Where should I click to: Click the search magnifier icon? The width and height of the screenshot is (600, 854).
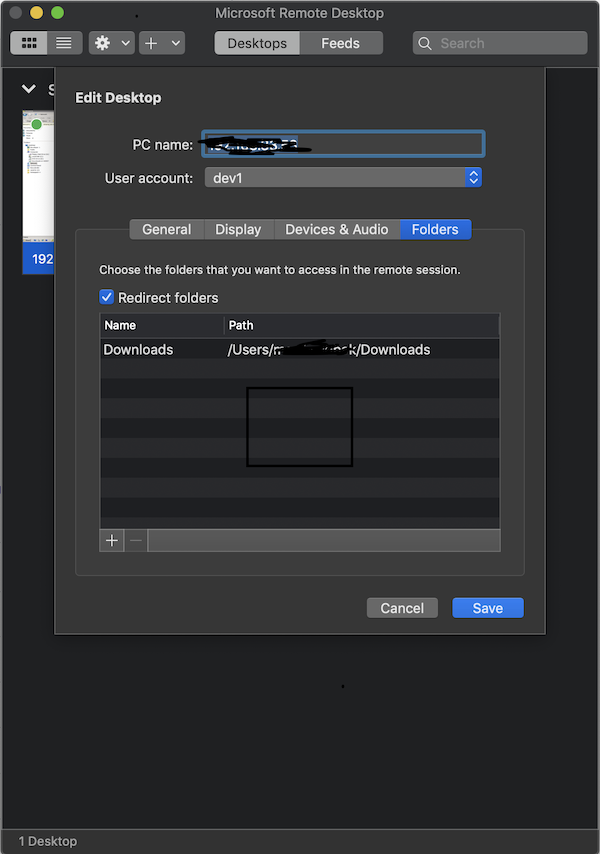[x=425, y=44]
